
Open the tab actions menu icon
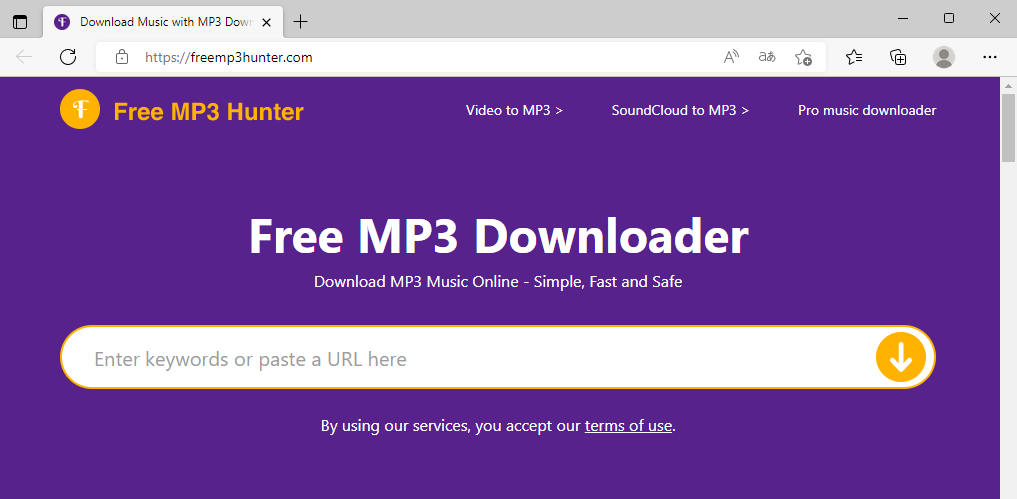pos(20,21)
